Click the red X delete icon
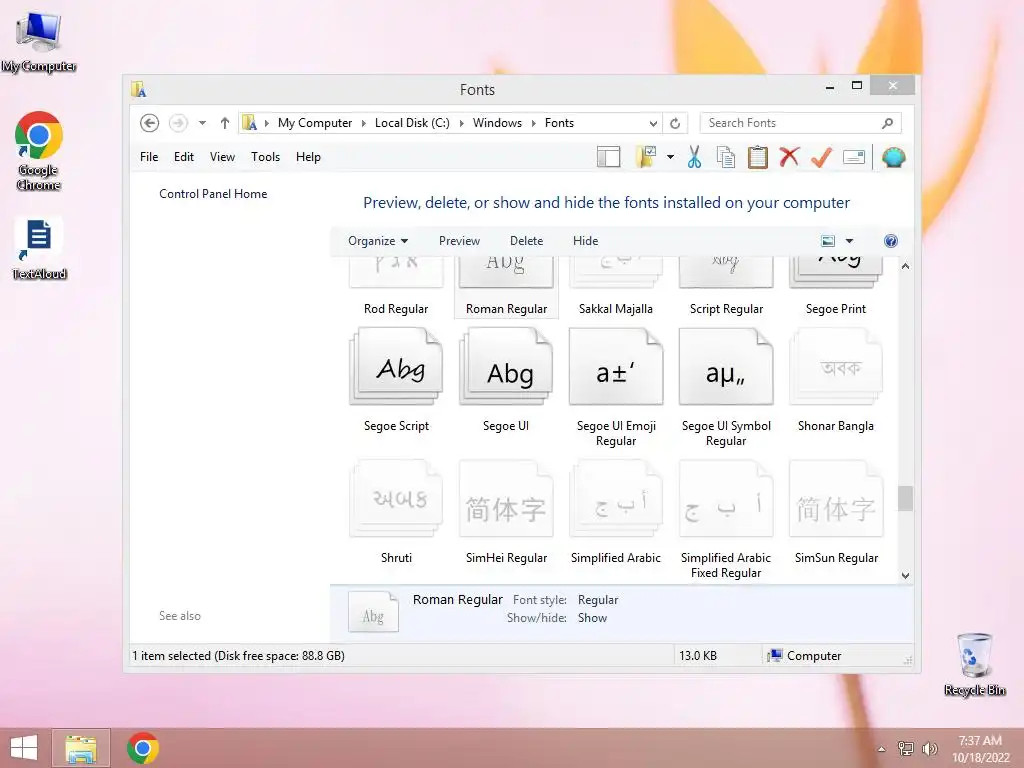This screenshot has height=768, width=1024. point(790,157)
